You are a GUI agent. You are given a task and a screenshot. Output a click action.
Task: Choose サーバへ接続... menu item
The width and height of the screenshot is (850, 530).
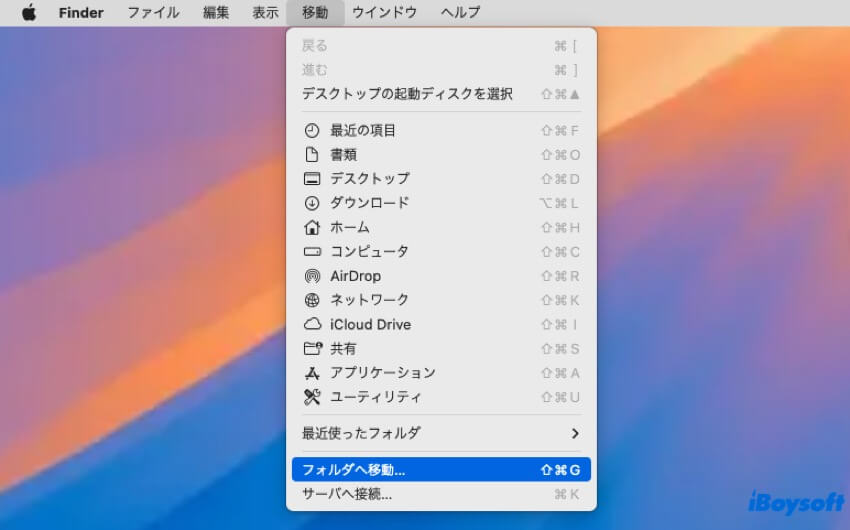pyautogui.click(x=441, y=494)
